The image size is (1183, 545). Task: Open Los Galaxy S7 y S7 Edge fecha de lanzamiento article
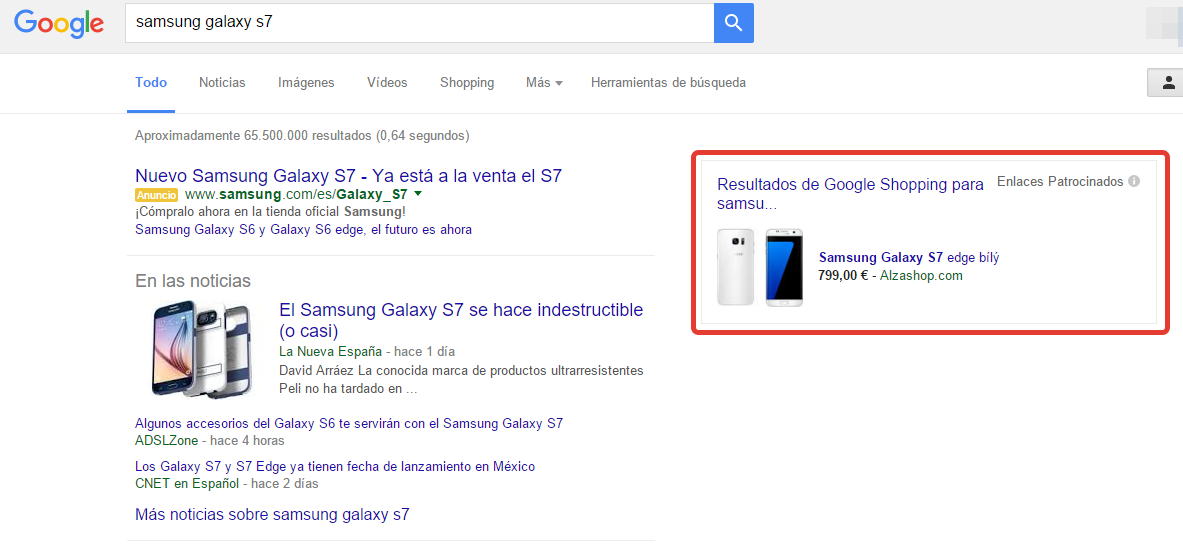(335, 466)
